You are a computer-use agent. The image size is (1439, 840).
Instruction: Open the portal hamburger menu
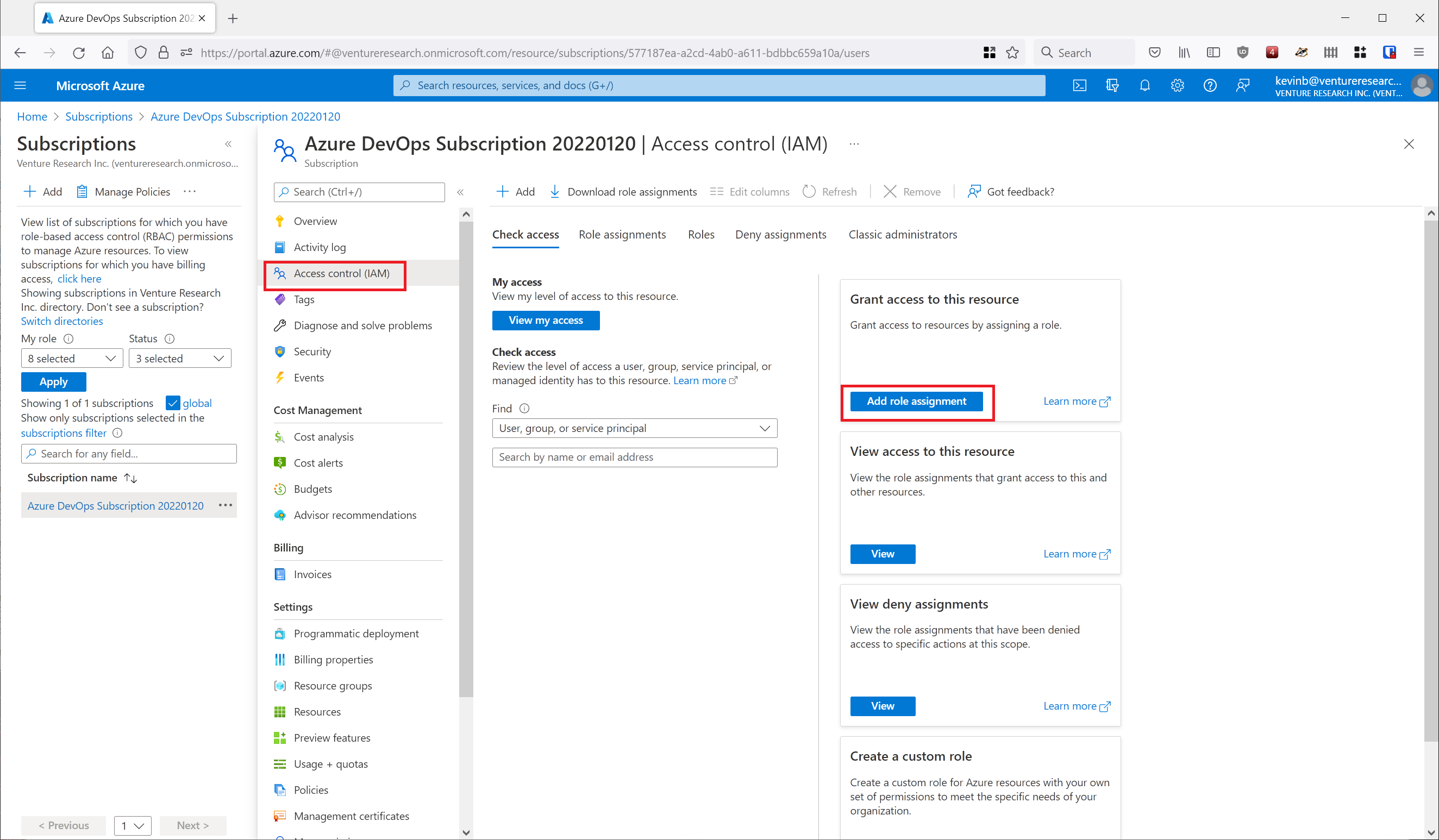pos(21,86)
